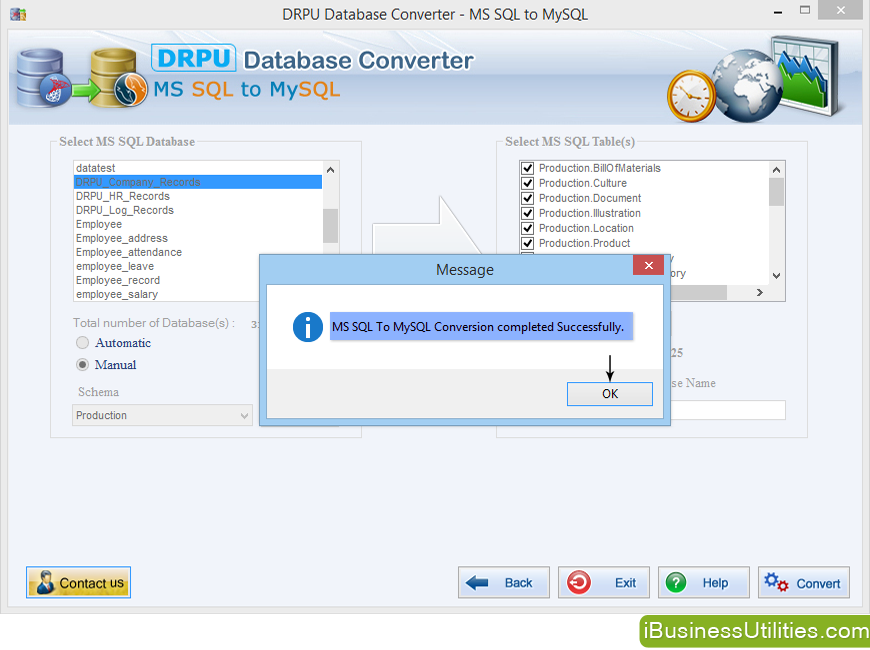Toggle Production.Culture checkbox
870x650 pixels.
[527, 183]
